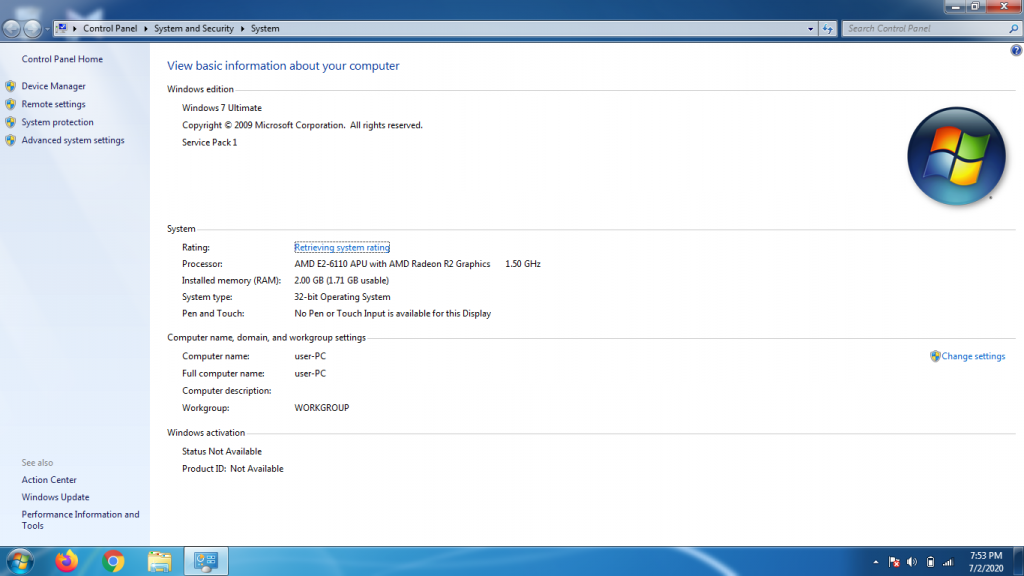The image size is (1024, 576).
Task: Click the search magnifier icon
Action: [x=1014, y=29]
